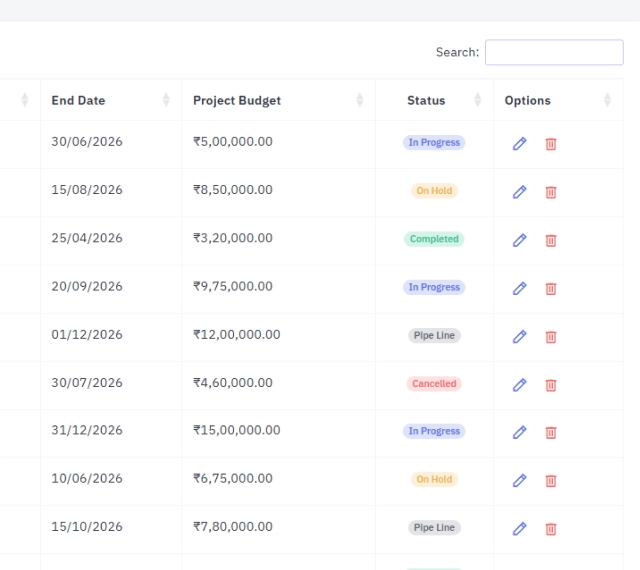
Task: Delete project ending 31/12/2026
Action: click(x=551, y=432)
